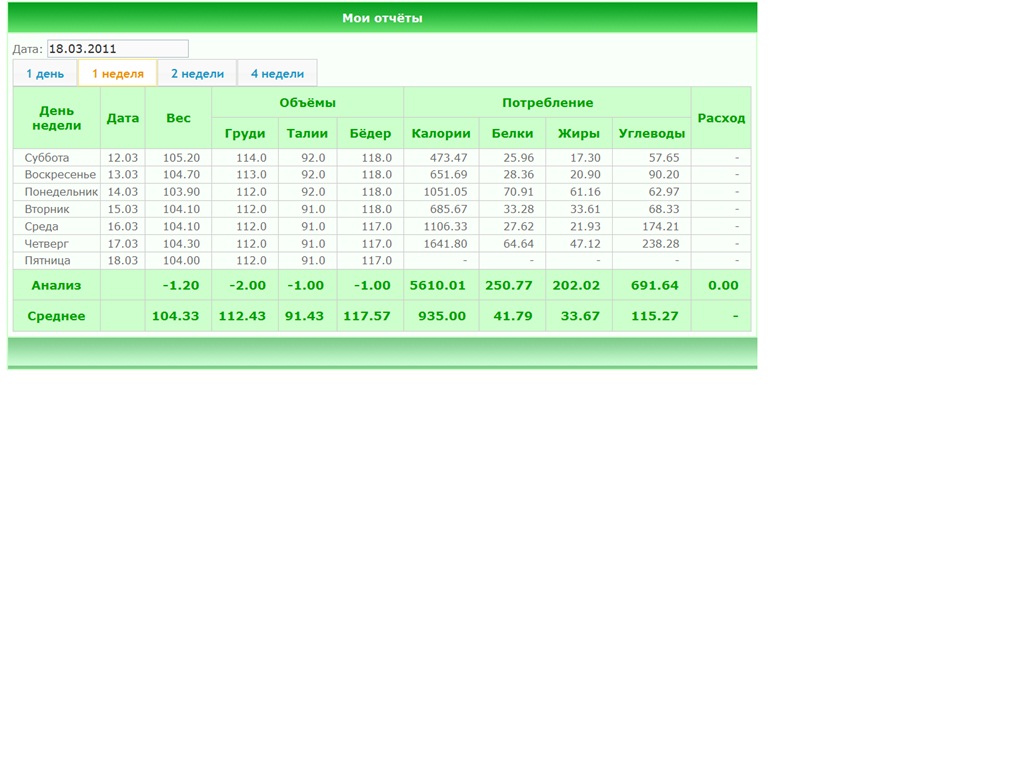This screenshot has height=768, width=1024.
Task: Click the 'Груди' column header
Action: pyautogui.click(x=245, y=133)
